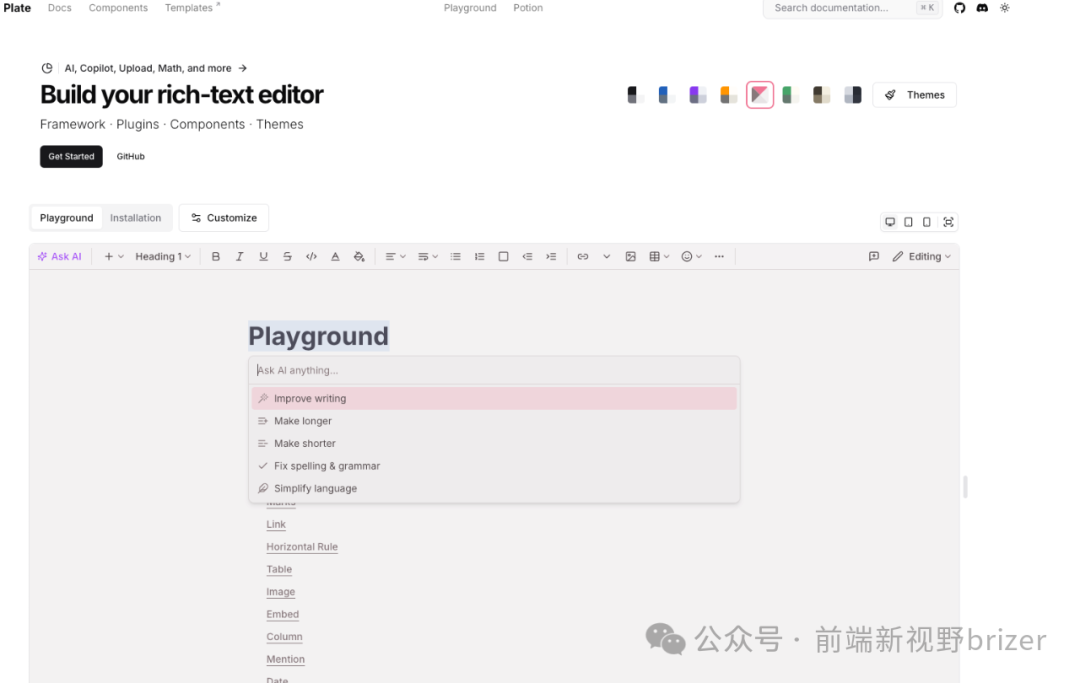Click the insert link icon

pyautogui.click(x=583, y=256)
